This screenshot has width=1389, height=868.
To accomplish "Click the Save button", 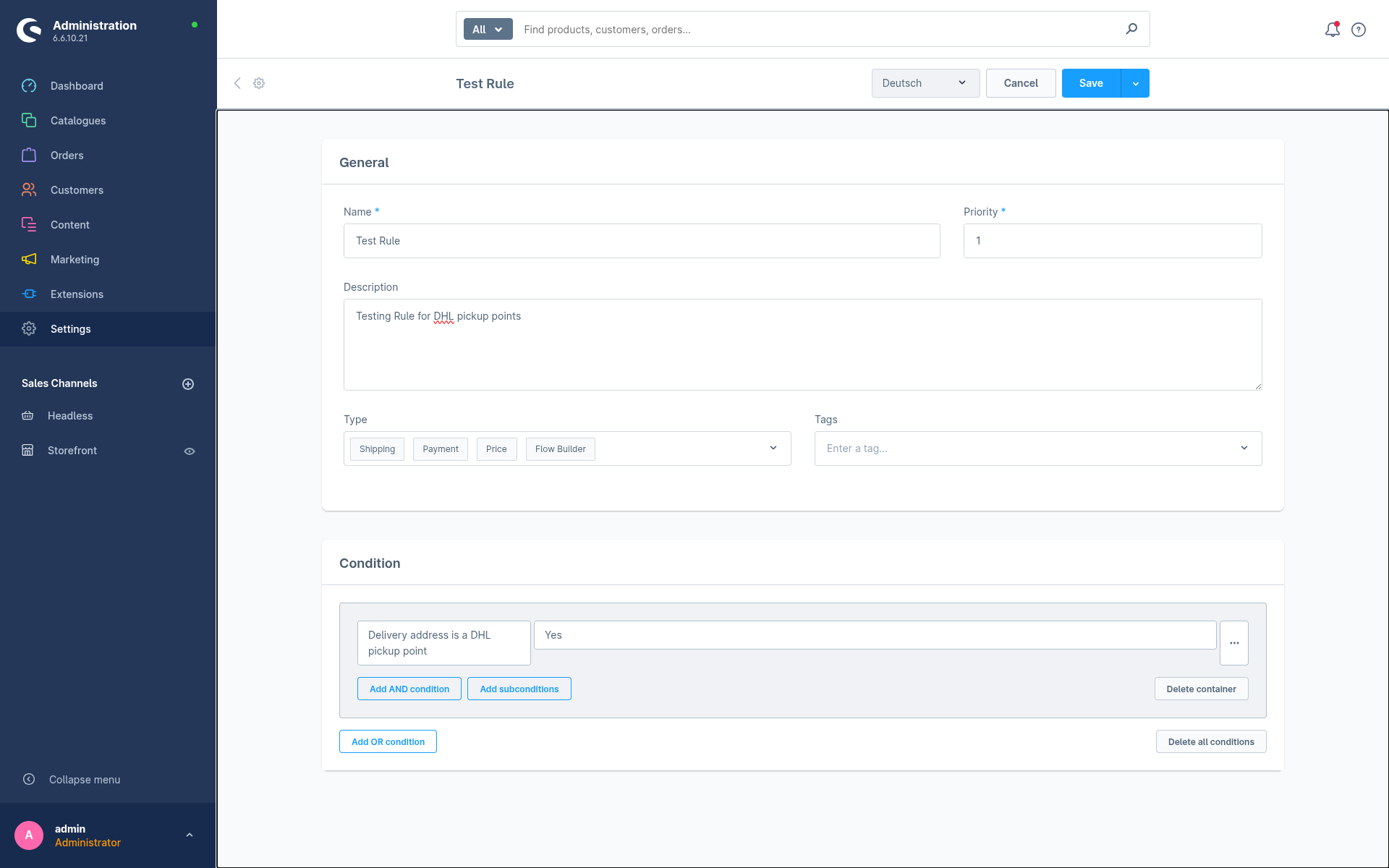I will click(x=1091, y=83).
